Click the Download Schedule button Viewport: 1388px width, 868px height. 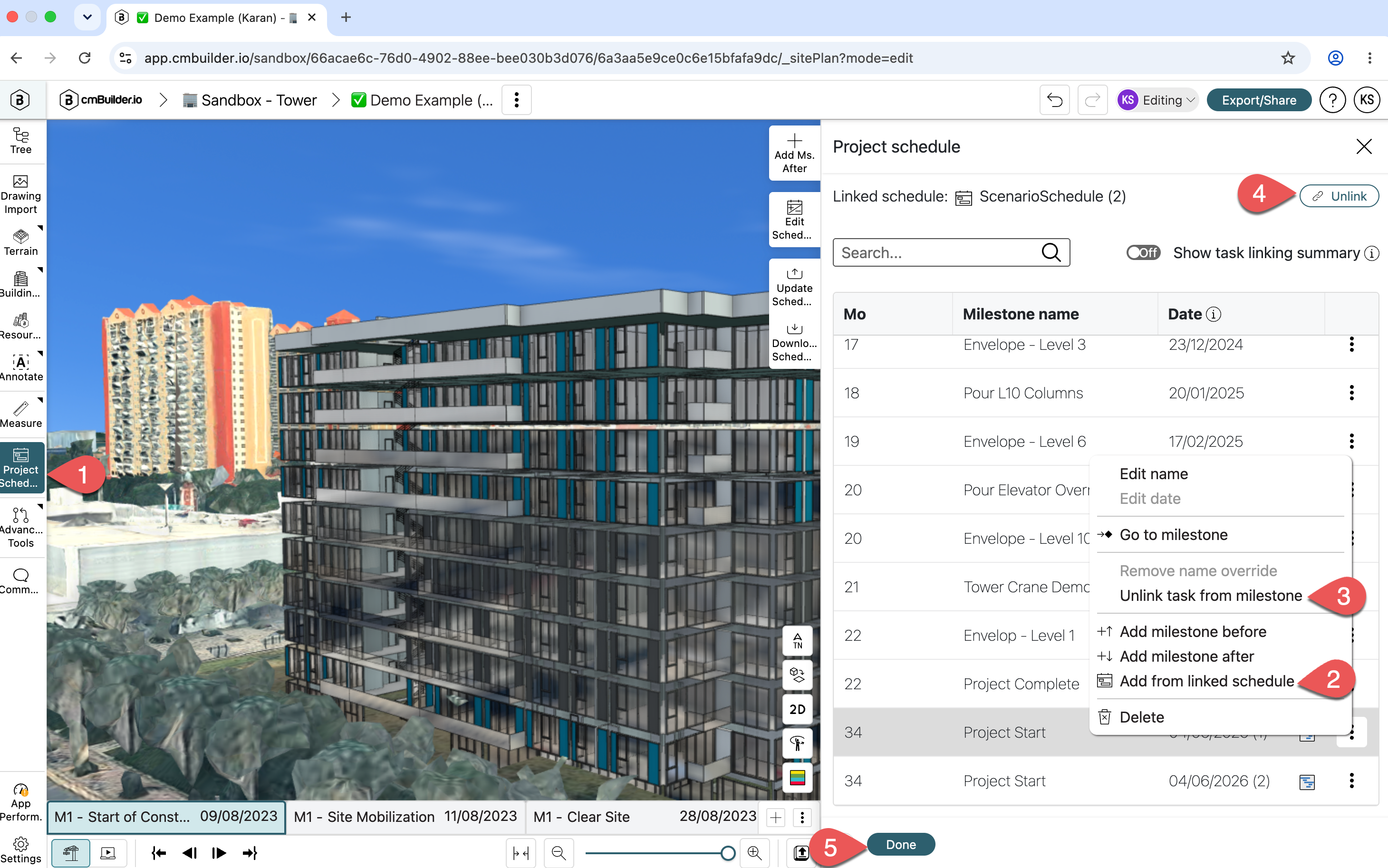click(x=794, y=342)
